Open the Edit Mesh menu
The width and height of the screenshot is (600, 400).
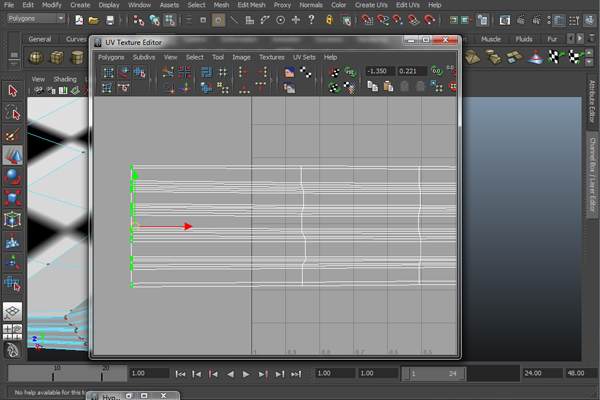(x=251, y=5)
